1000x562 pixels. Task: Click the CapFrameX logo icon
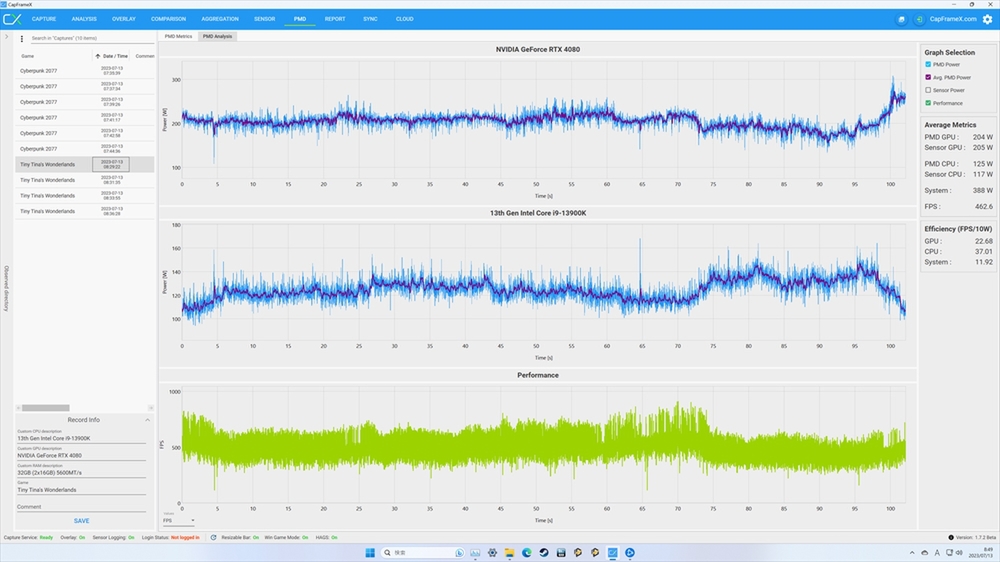12,19
